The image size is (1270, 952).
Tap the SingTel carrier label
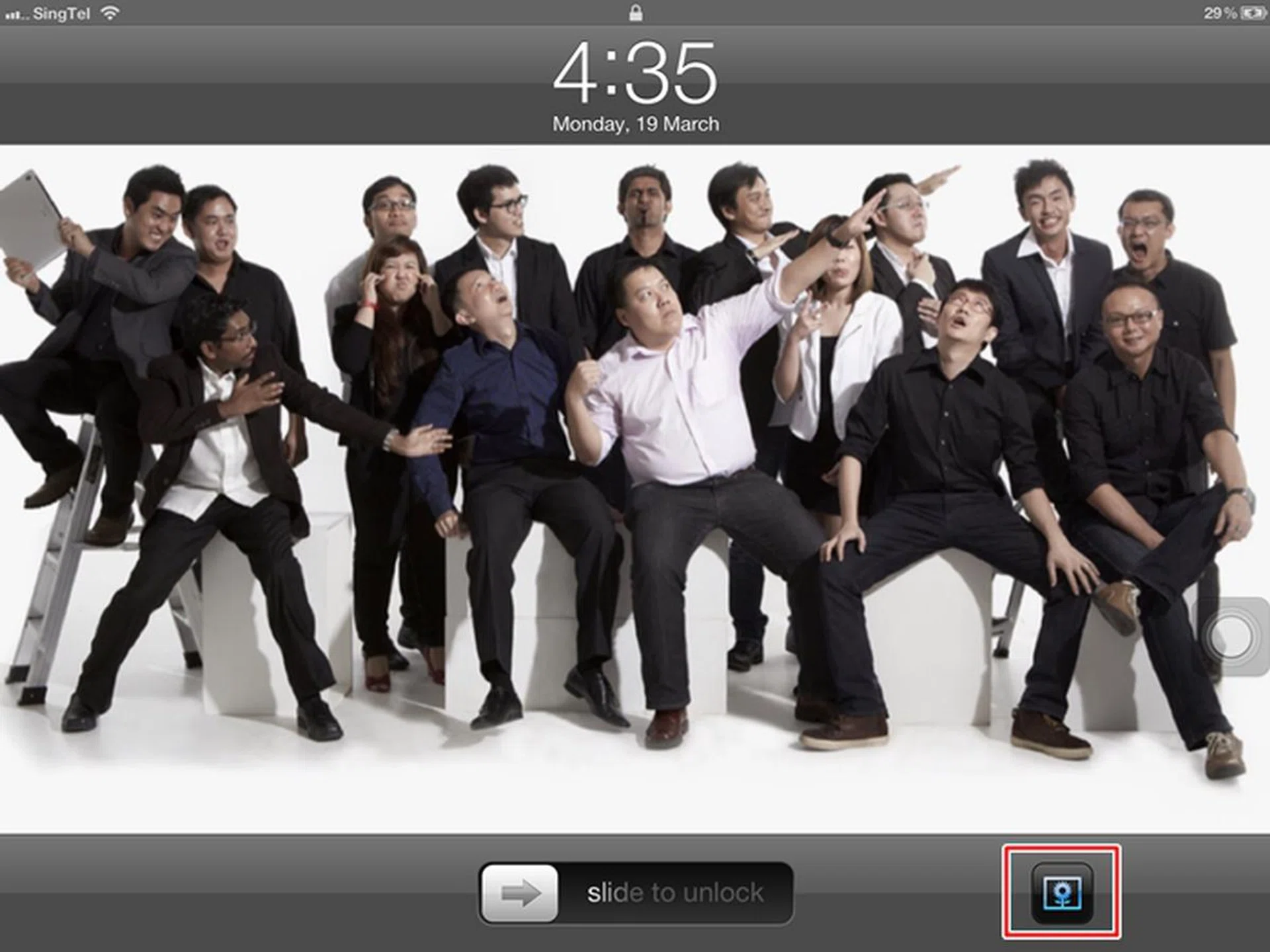point(61,14)
